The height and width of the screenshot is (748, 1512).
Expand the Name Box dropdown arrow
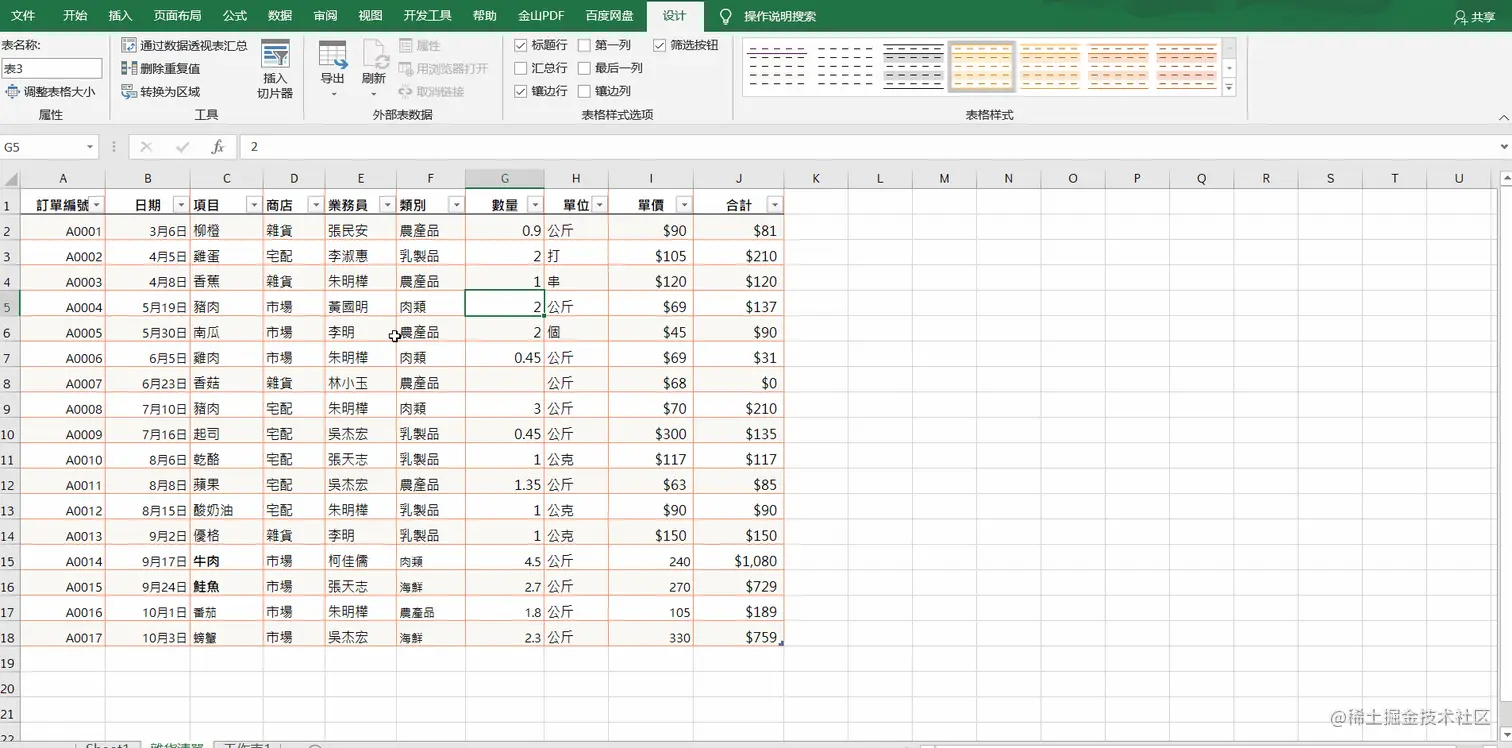[90, 147]
